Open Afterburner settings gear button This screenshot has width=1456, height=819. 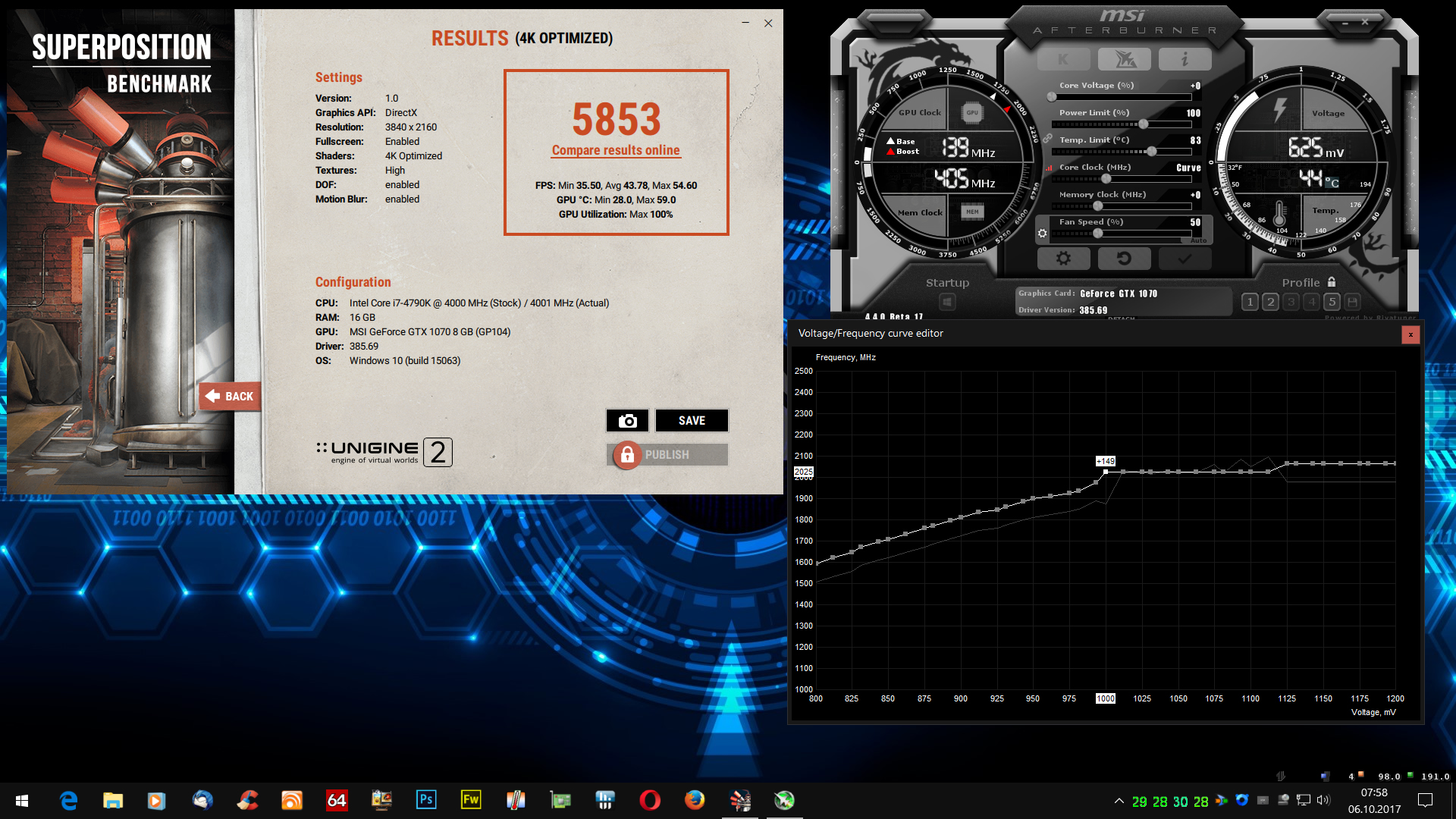click(1063, 259)
